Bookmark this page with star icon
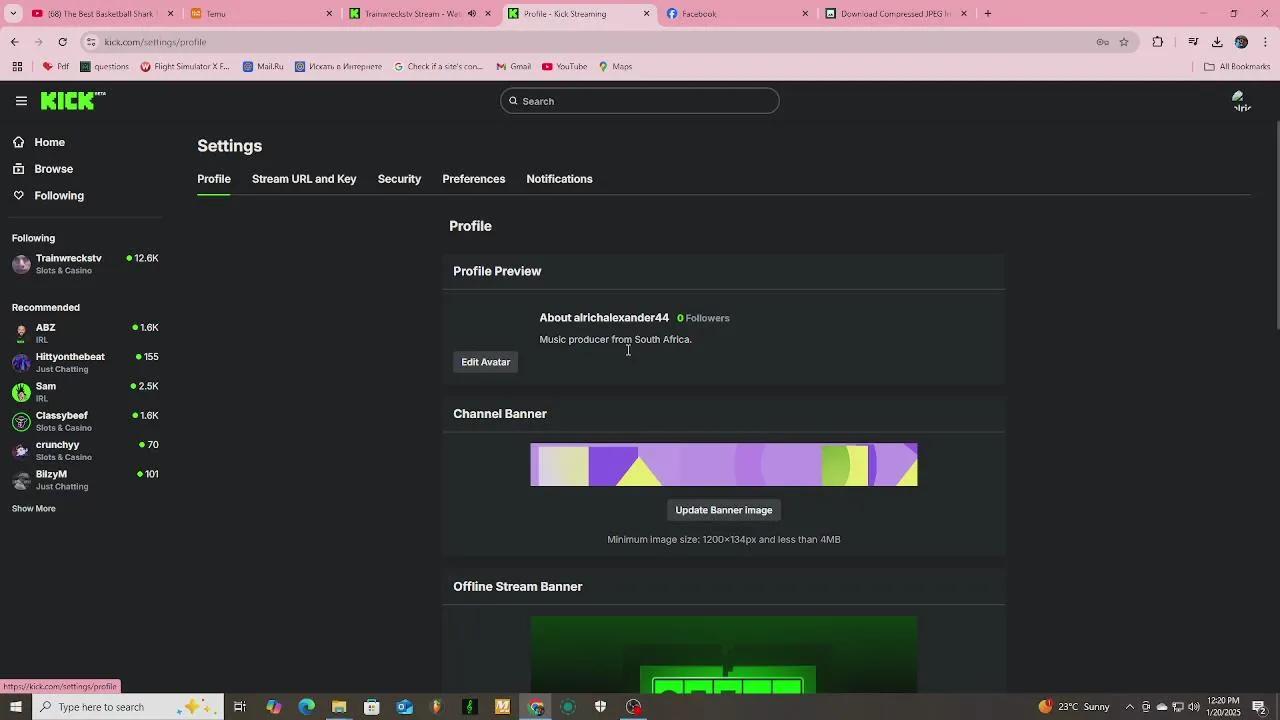 pos(1124,42)
